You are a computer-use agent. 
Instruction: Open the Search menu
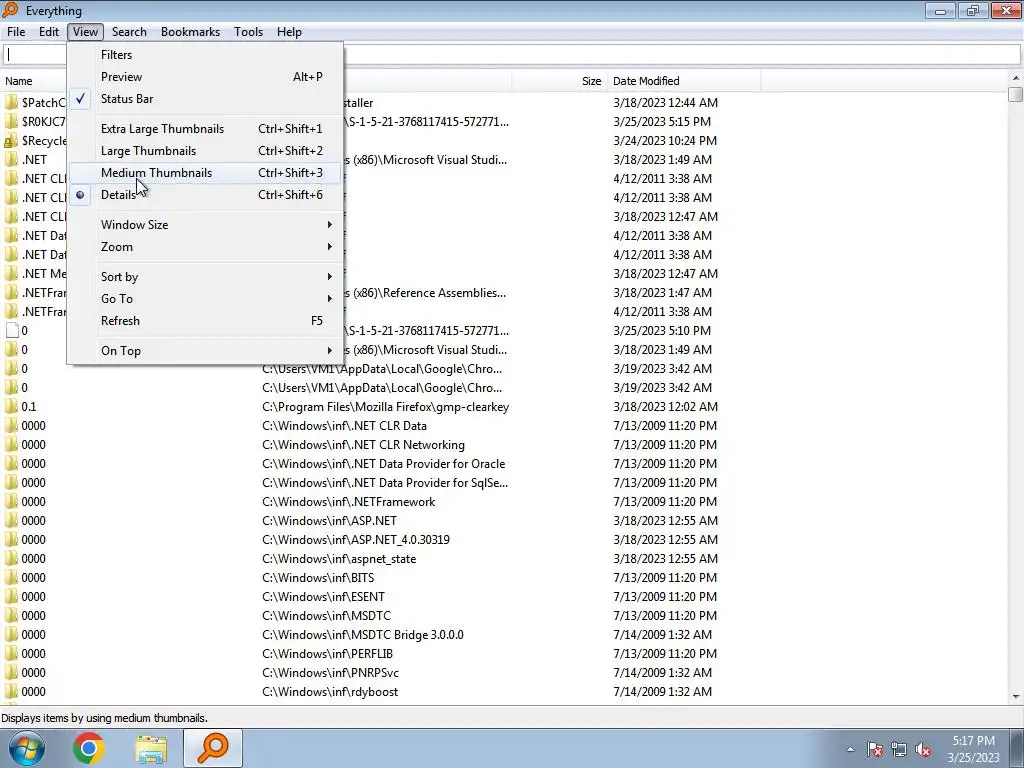click(x=129, y=32)
